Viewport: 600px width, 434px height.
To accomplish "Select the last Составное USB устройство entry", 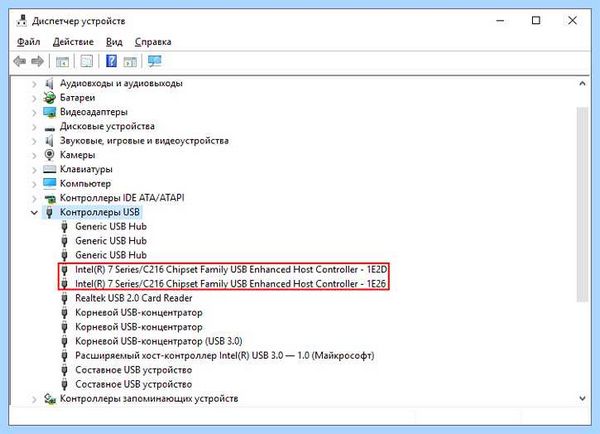I will [134, 384].
